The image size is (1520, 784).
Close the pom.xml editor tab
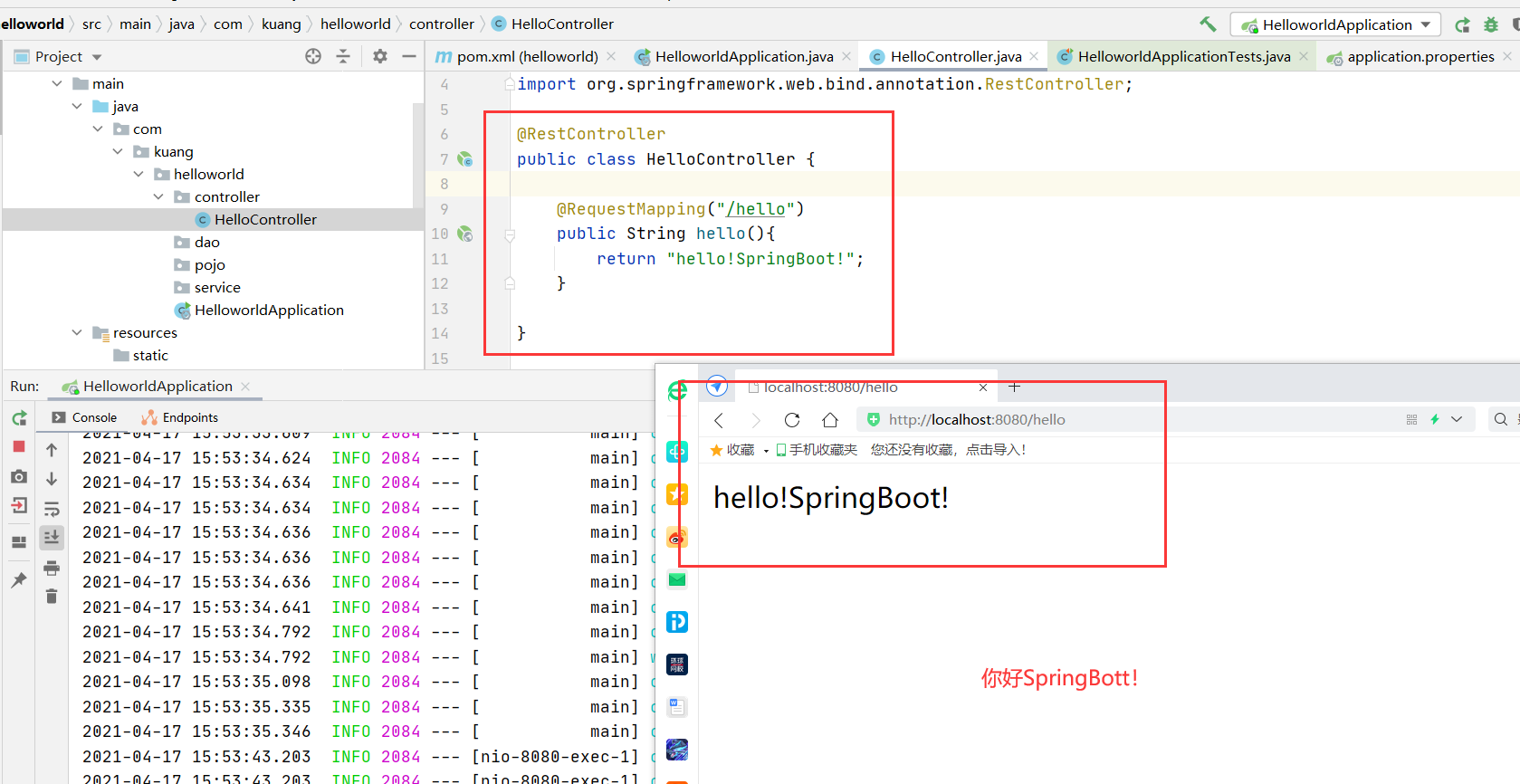coord(611,56)
